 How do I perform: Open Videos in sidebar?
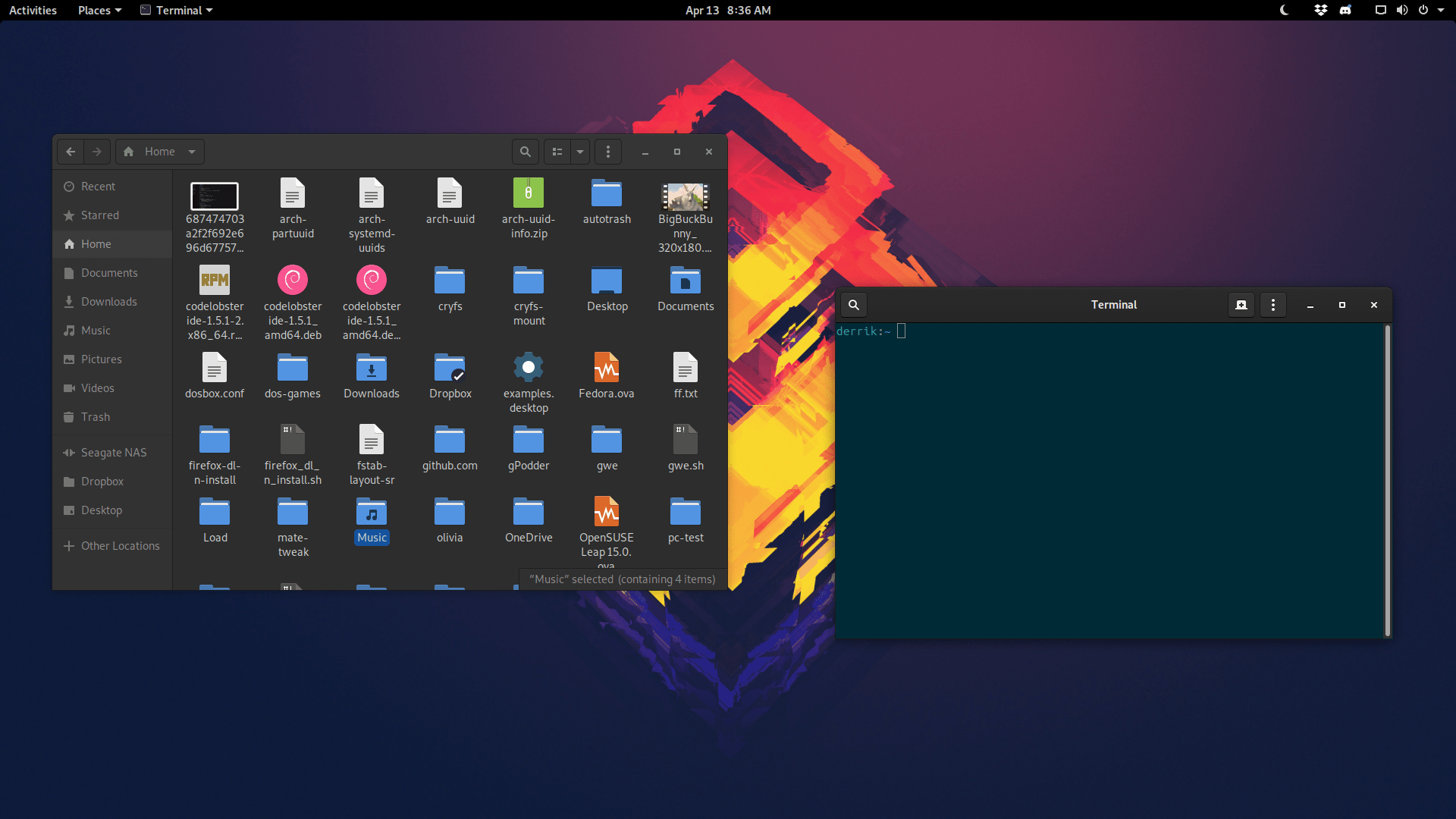[112, 388]
